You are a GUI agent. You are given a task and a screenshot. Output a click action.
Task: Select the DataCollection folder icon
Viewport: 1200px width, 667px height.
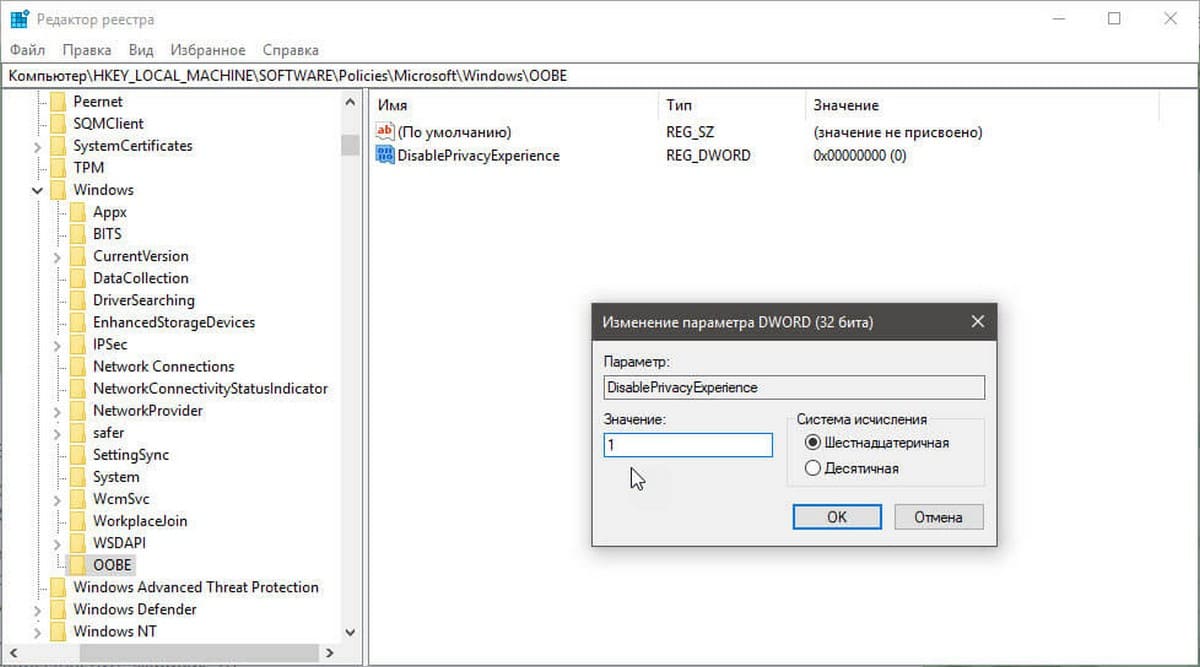coord(78,278)
